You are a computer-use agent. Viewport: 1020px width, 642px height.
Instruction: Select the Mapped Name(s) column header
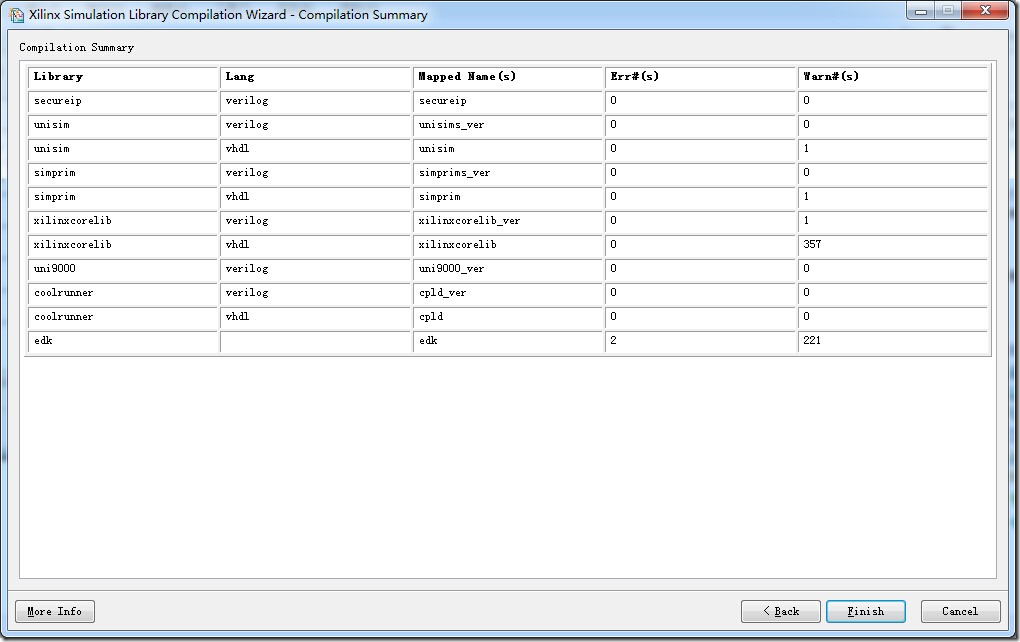[508, 77]
